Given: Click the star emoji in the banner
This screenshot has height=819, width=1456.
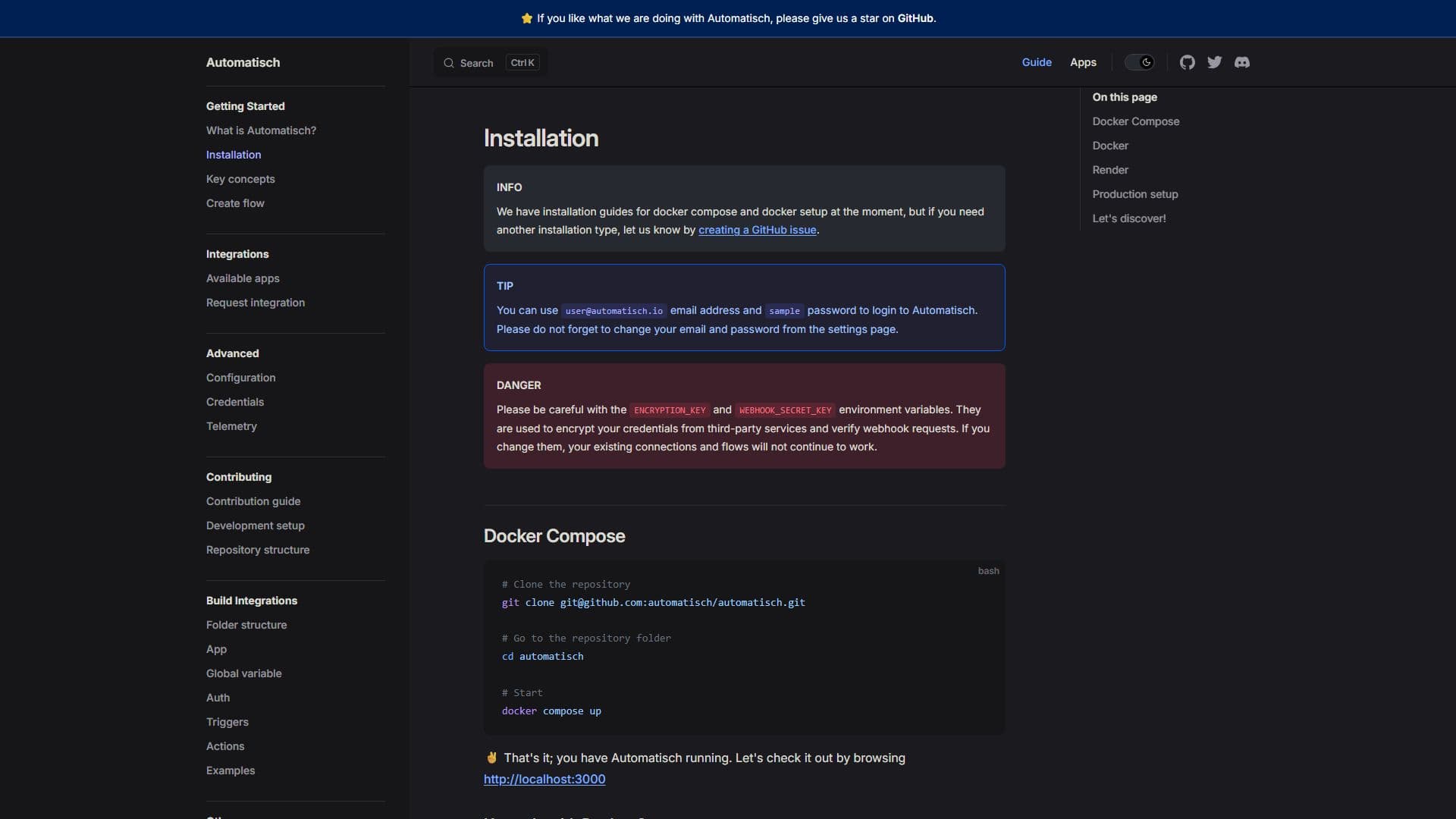Looking at the screenshot, I should 527,18.
